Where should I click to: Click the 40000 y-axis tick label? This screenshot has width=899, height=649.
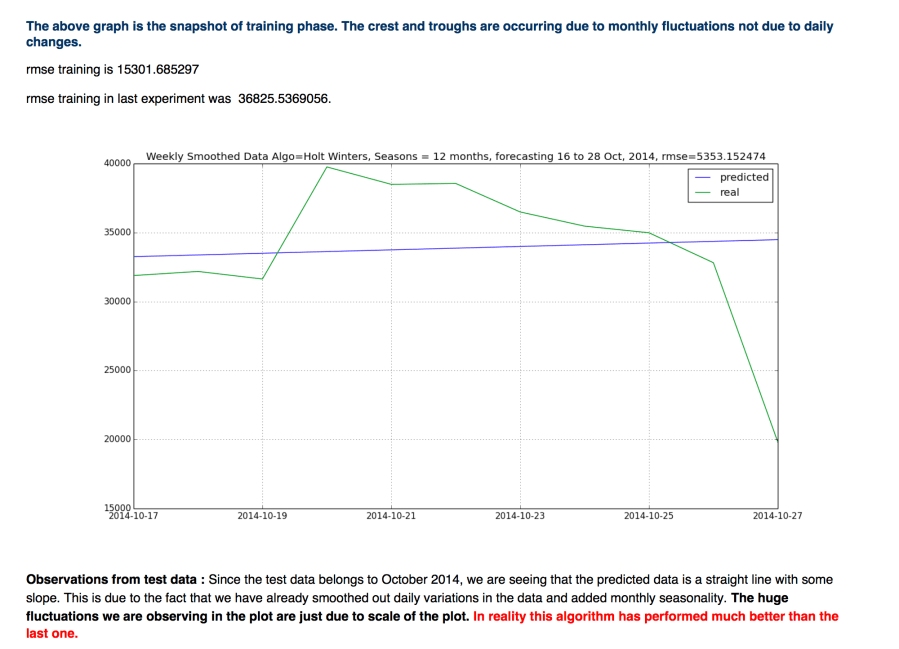117,163
